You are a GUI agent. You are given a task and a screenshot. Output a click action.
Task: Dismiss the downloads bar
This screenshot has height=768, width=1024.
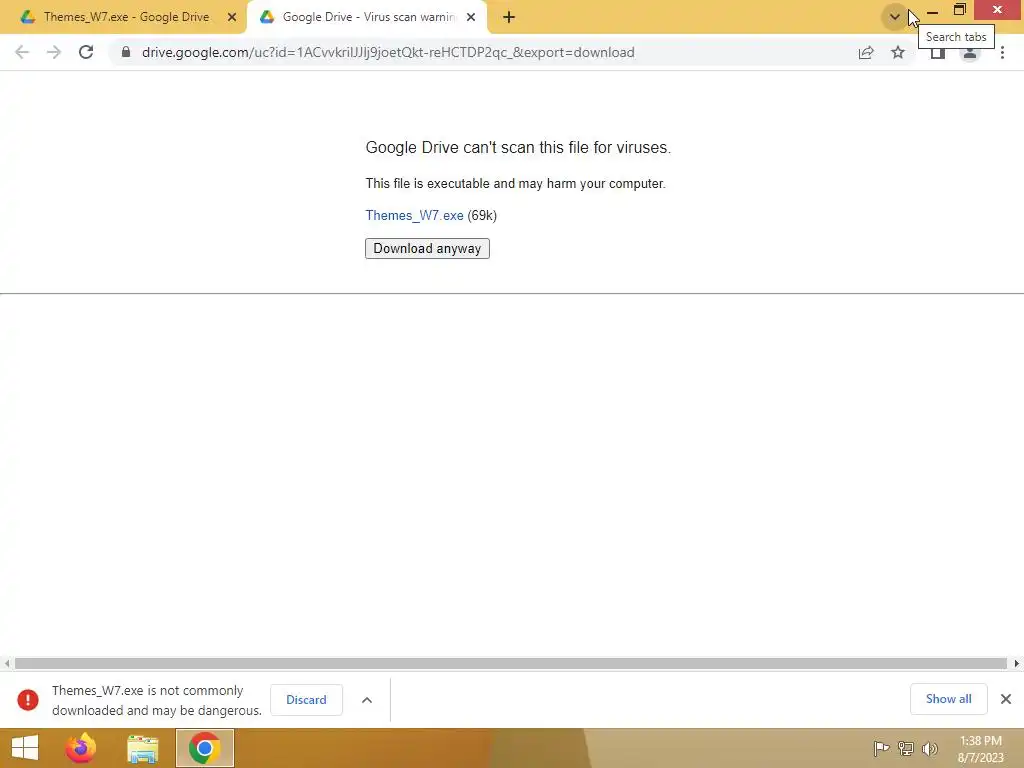1006,699
